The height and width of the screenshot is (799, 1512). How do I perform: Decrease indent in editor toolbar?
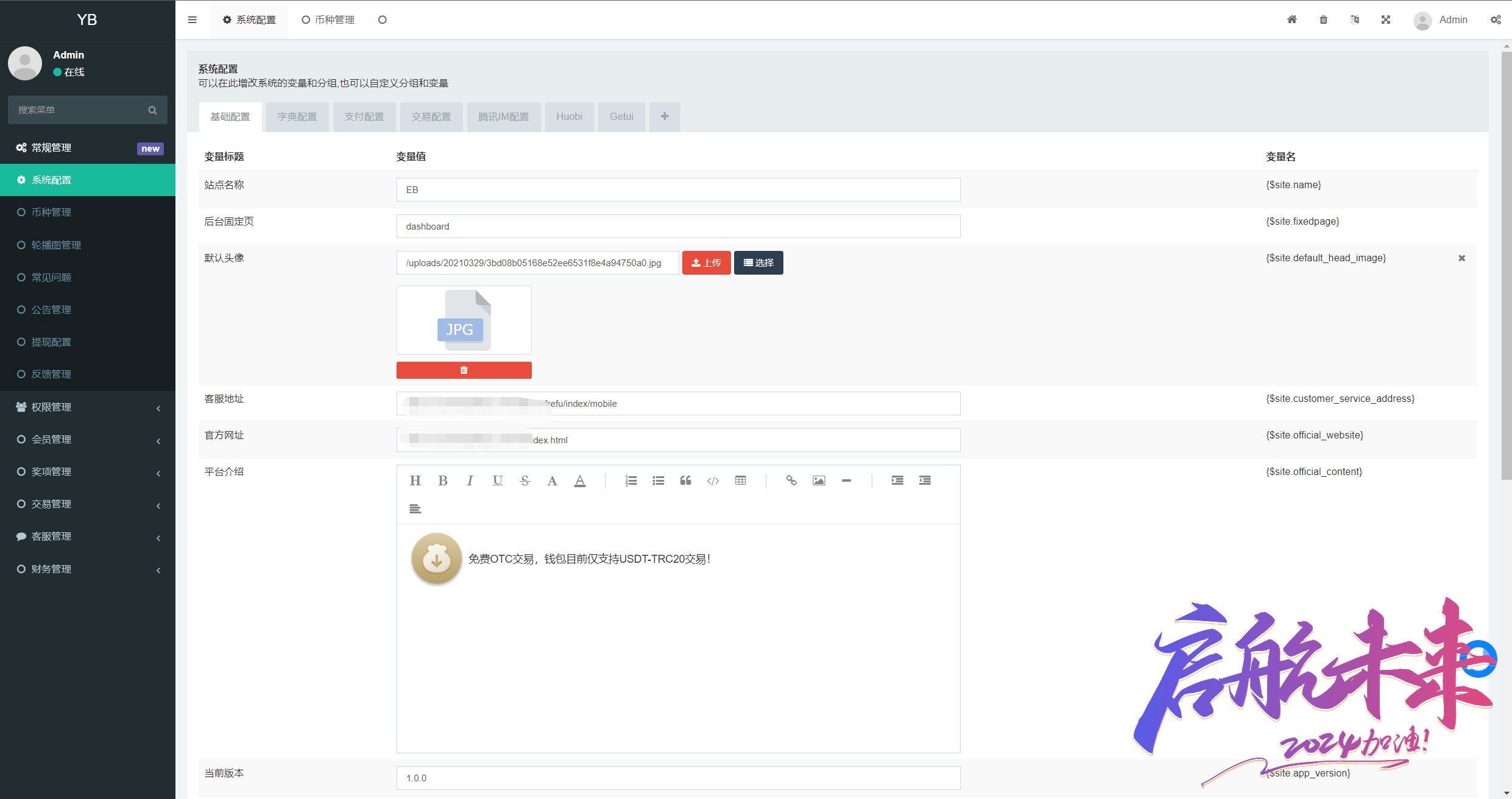(925, 480)
